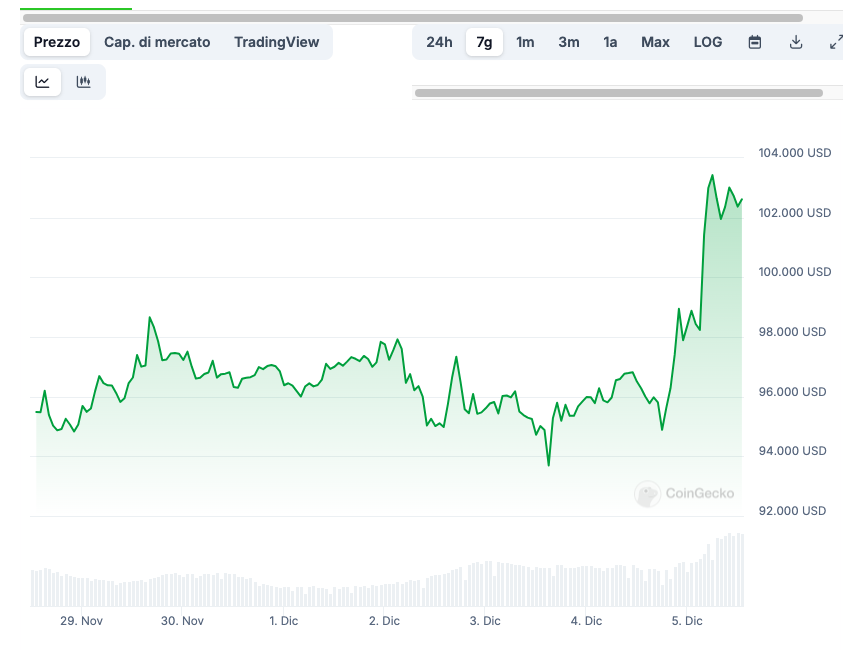Click the Max range button
Screen dimensions: 854x650
coord(655,42)
